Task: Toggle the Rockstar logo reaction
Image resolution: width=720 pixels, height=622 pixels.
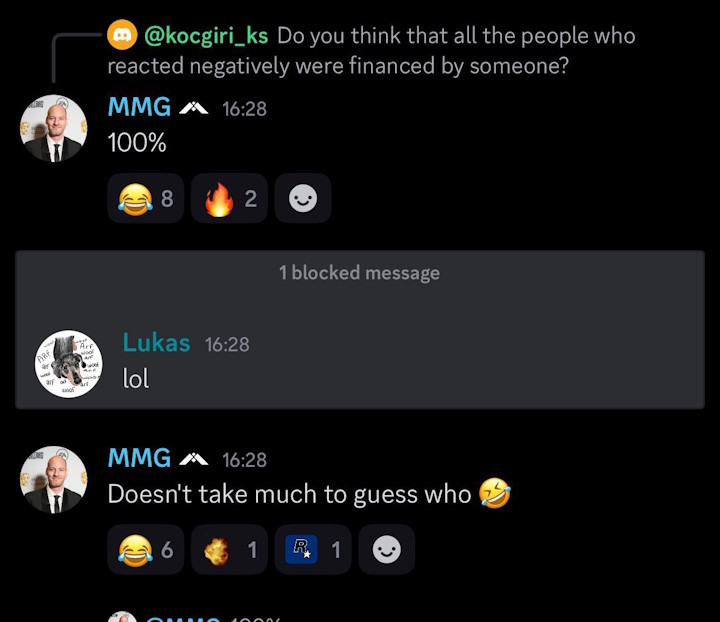Action: tap(313, 550)
